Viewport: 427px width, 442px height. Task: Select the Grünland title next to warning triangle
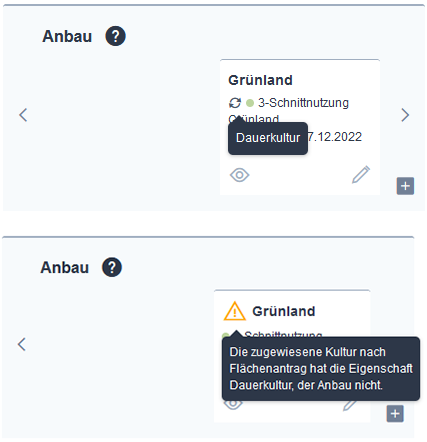(x=284, y=311)
